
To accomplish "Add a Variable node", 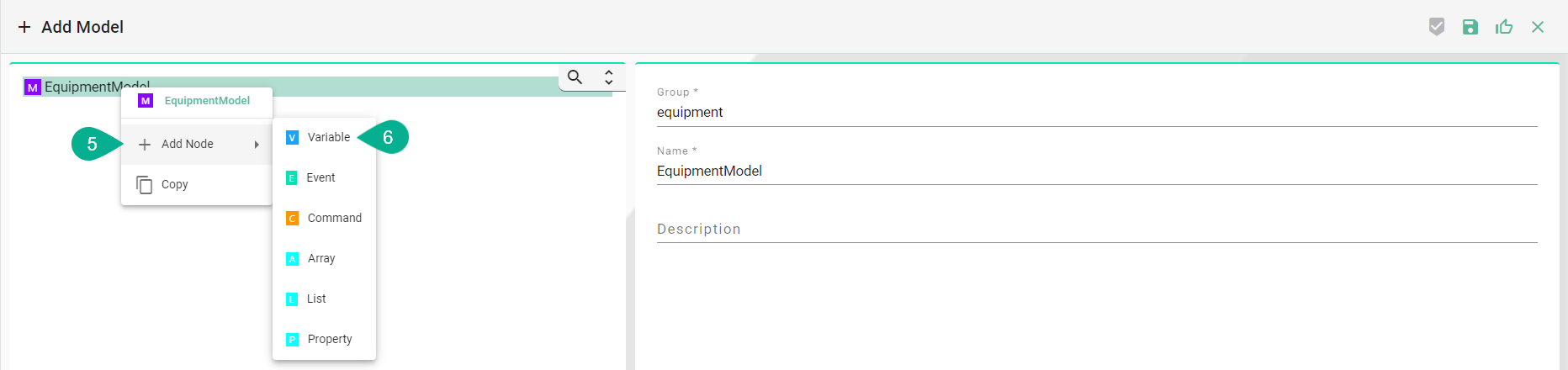I will coord(328,137).
